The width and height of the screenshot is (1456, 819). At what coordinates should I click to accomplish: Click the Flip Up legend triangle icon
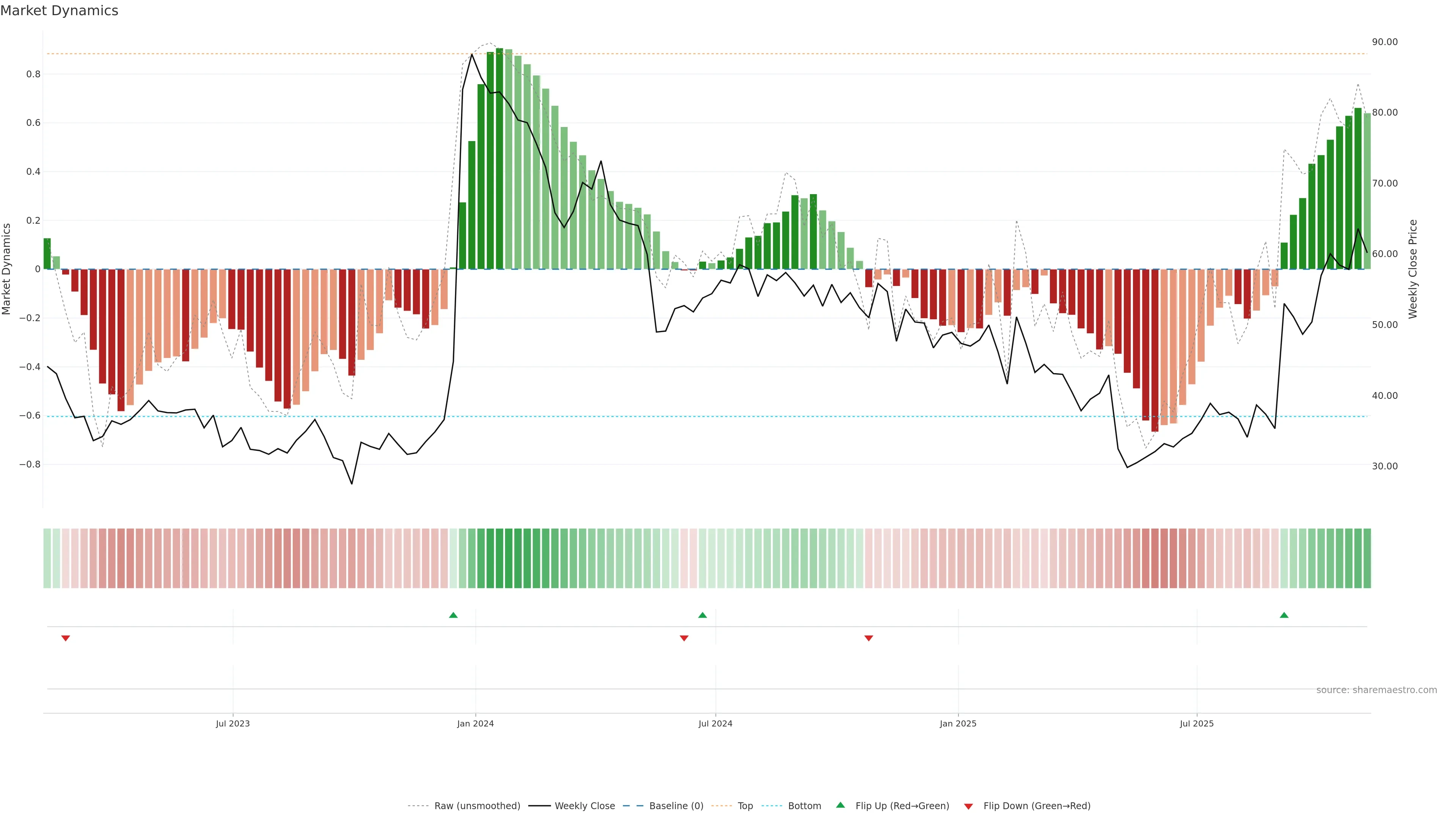[x=841, y=805]
